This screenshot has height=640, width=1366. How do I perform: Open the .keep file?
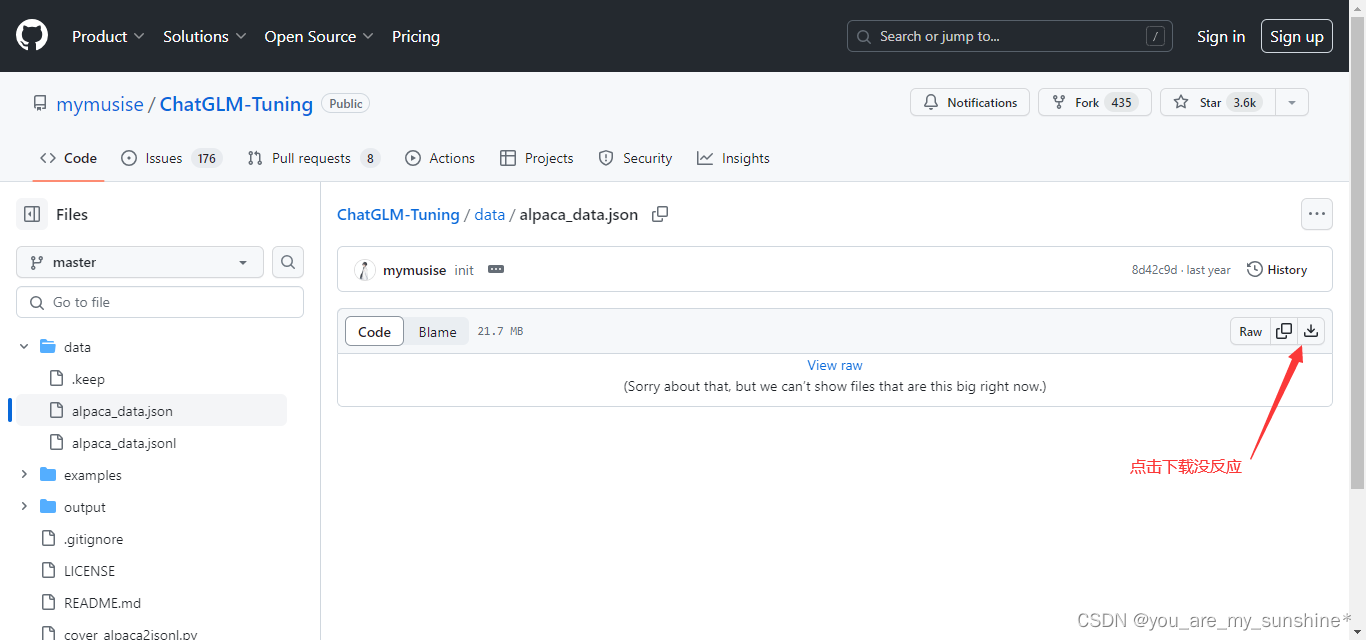(88, 379)
